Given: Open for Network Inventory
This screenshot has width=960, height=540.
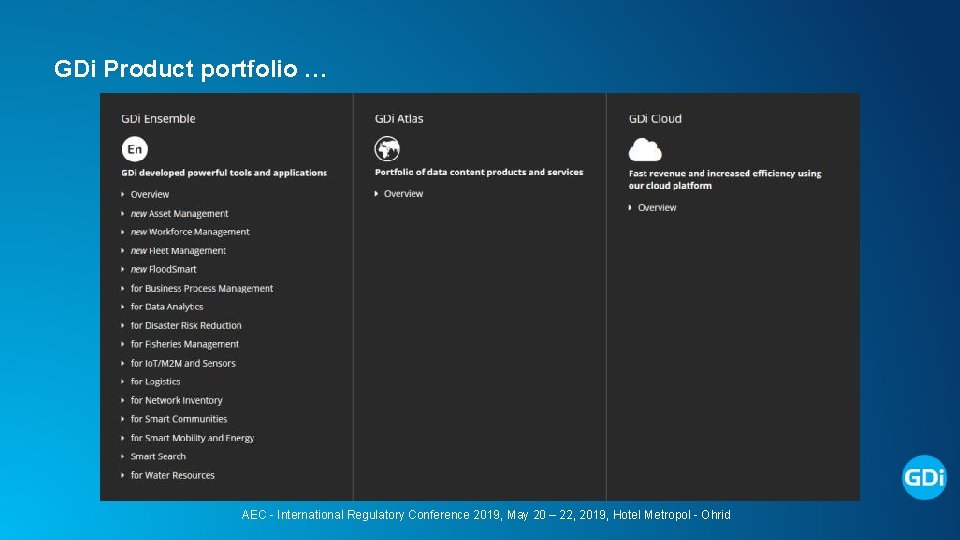Looking at the screenshot, I should pyautogui.click(x=176, y=400).
